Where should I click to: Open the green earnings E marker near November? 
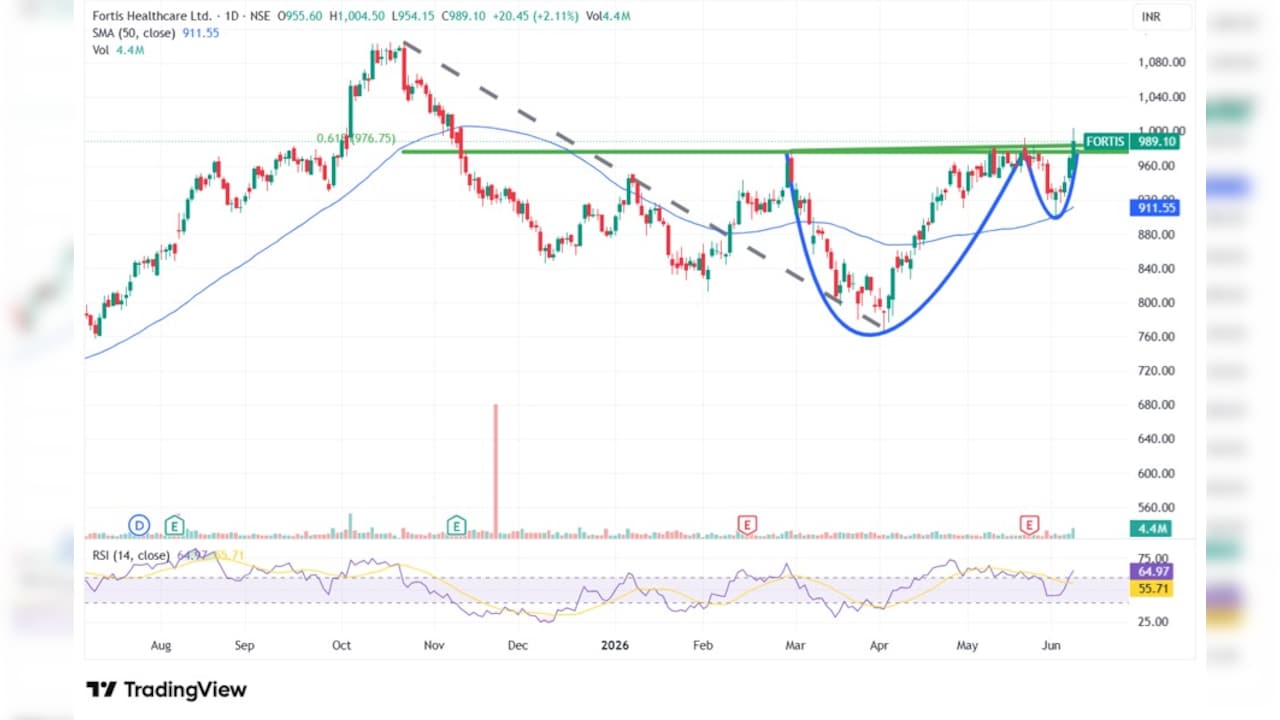coord(457,524)
